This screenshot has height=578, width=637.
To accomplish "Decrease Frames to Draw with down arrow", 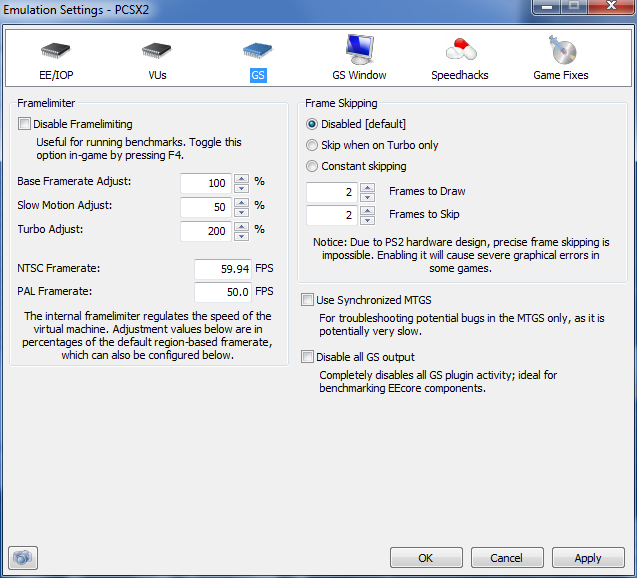I will pos(367,197).
